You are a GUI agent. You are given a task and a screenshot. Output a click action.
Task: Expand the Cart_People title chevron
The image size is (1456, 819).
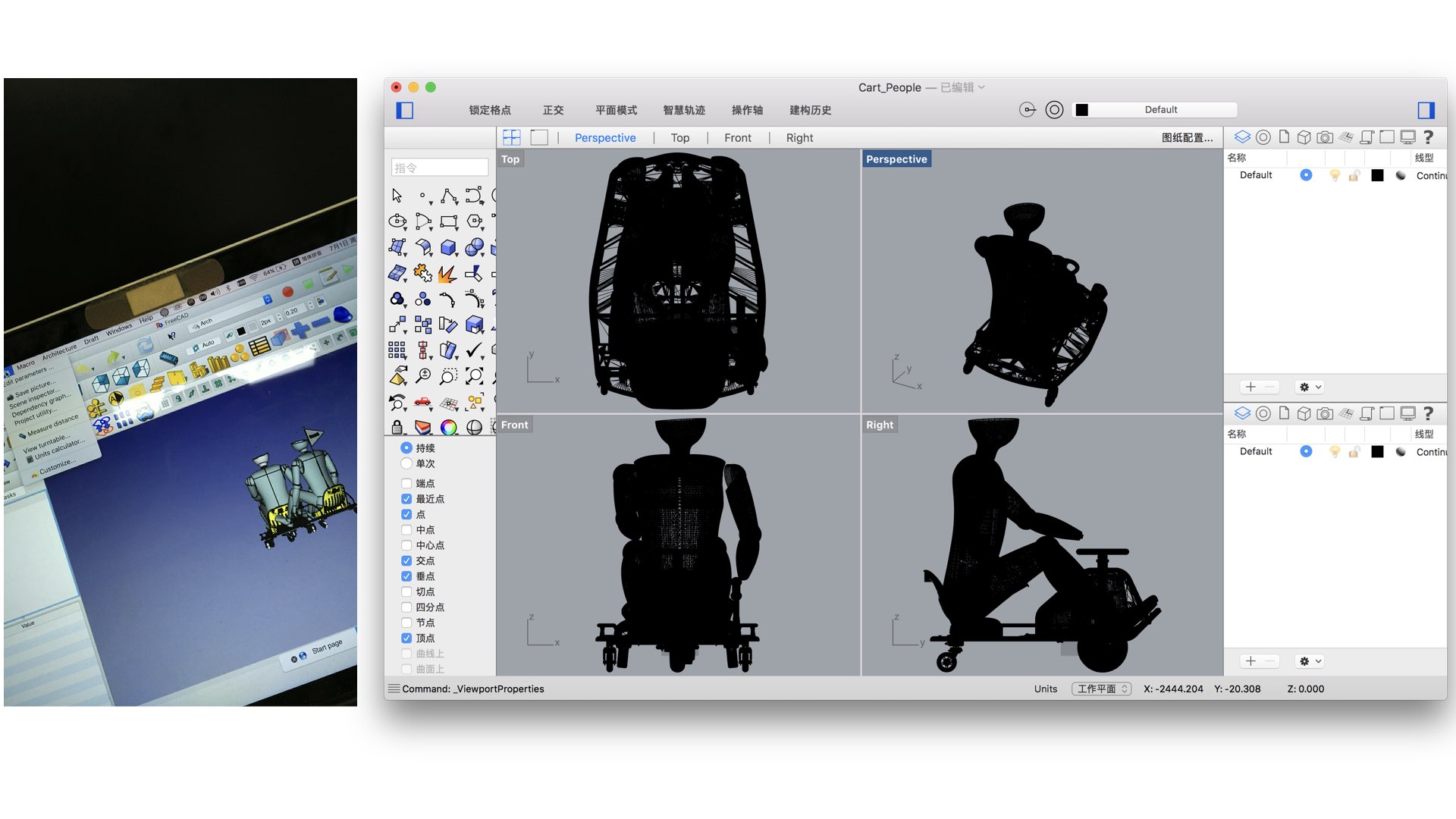point(981,87)
